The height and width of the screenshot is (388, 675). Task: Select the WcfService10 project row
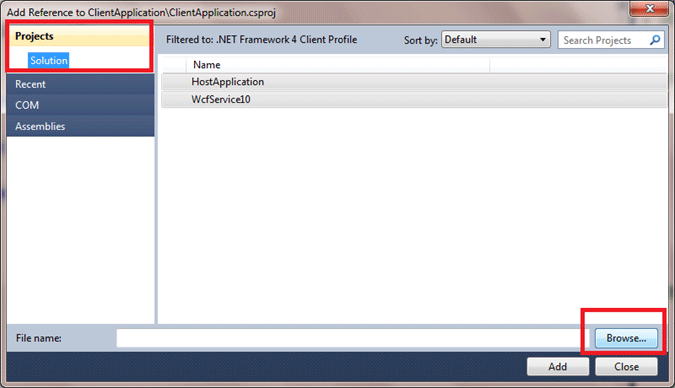tap(414, 99)
